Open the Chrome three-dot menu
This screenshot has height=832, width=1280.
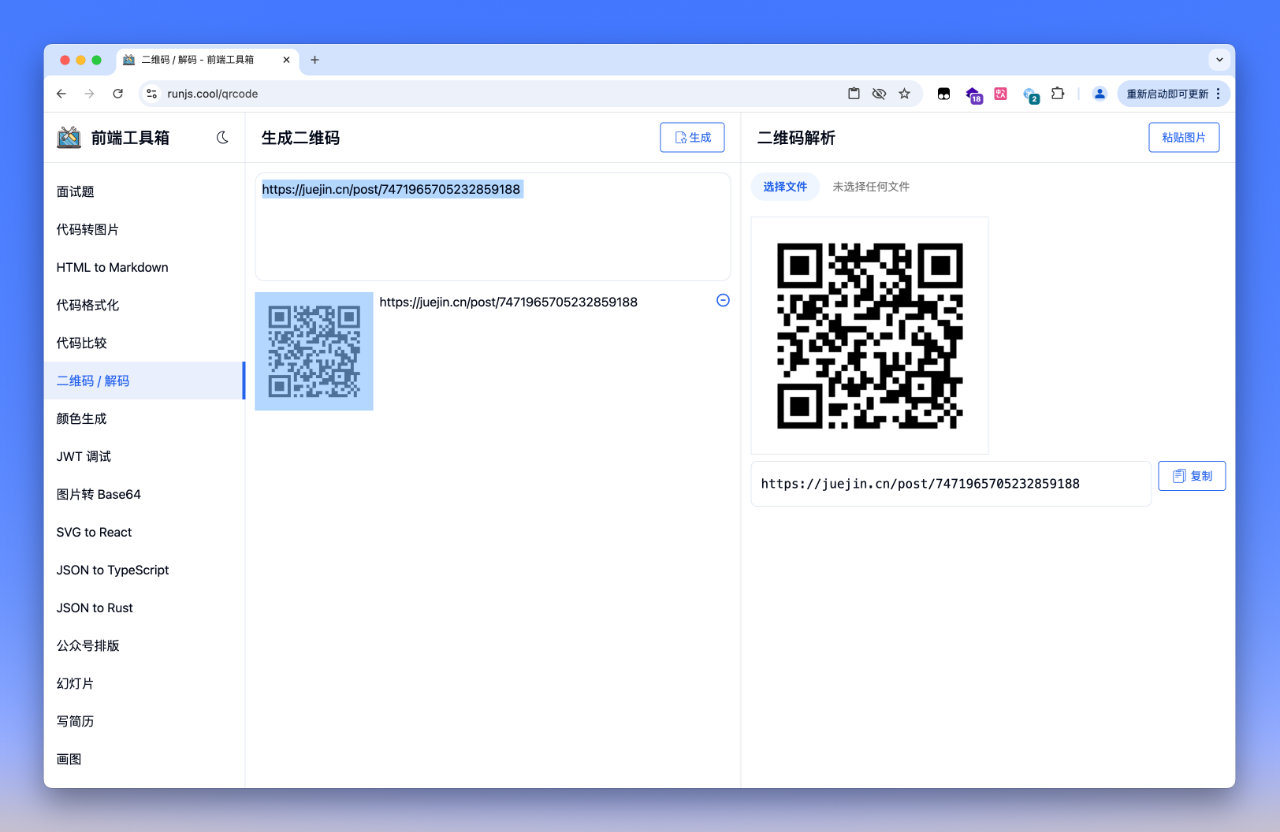pos(1218,94)
